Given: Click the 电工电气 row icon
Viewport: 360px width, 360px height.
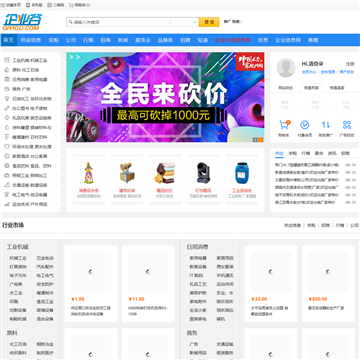Looking at the screenshot, I should pos(6,194).
